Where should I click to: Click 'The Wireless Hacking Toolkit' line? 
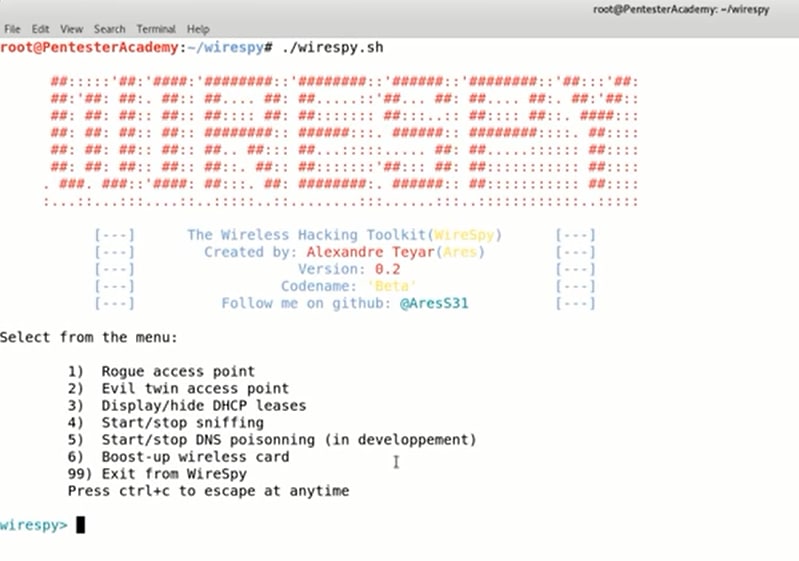tap(344, 235)
